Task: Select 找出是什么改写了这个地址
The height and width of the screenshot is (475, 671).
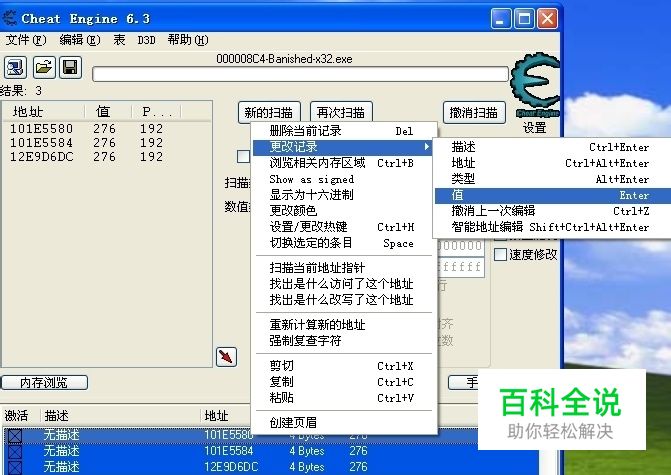Action: click(x=344, y=300)
